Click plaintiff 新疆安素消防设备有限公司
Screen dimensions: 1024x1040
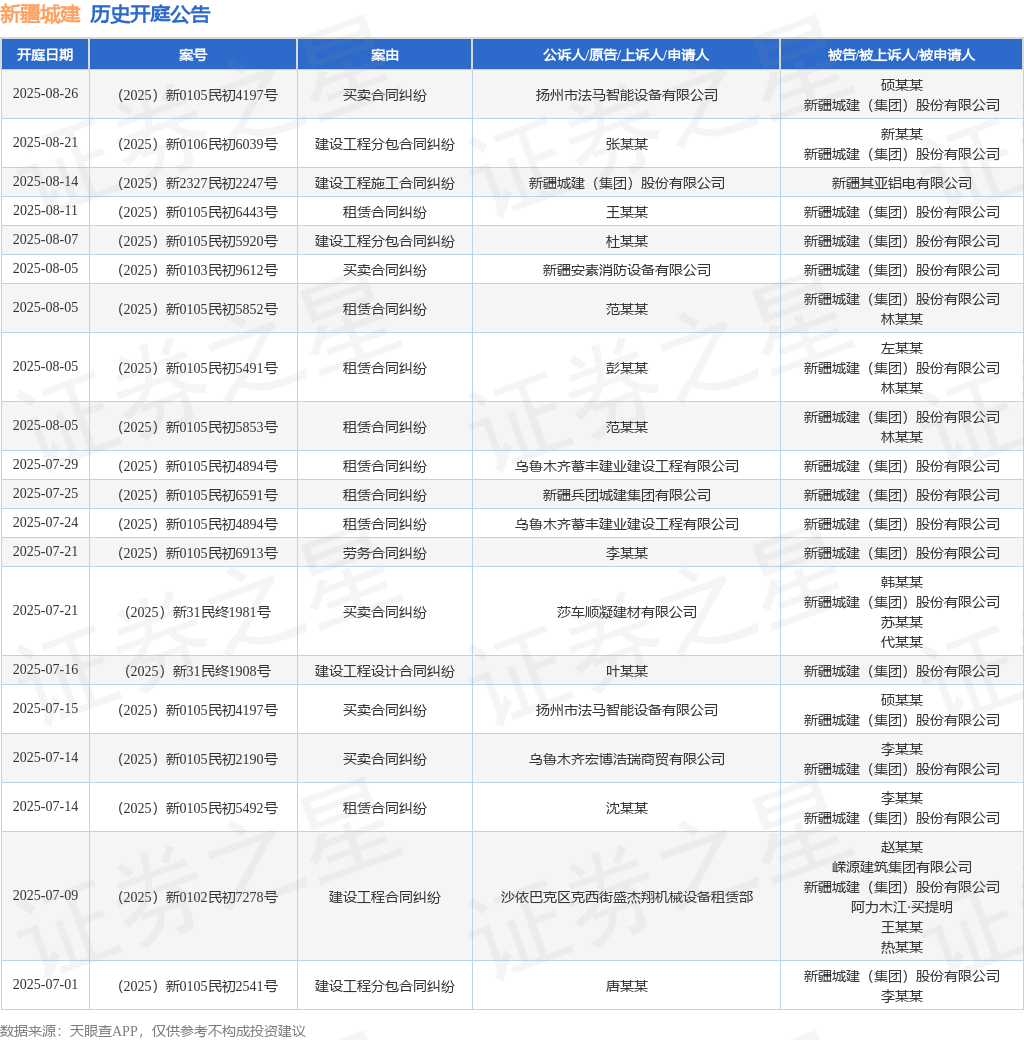coord(626,270)
